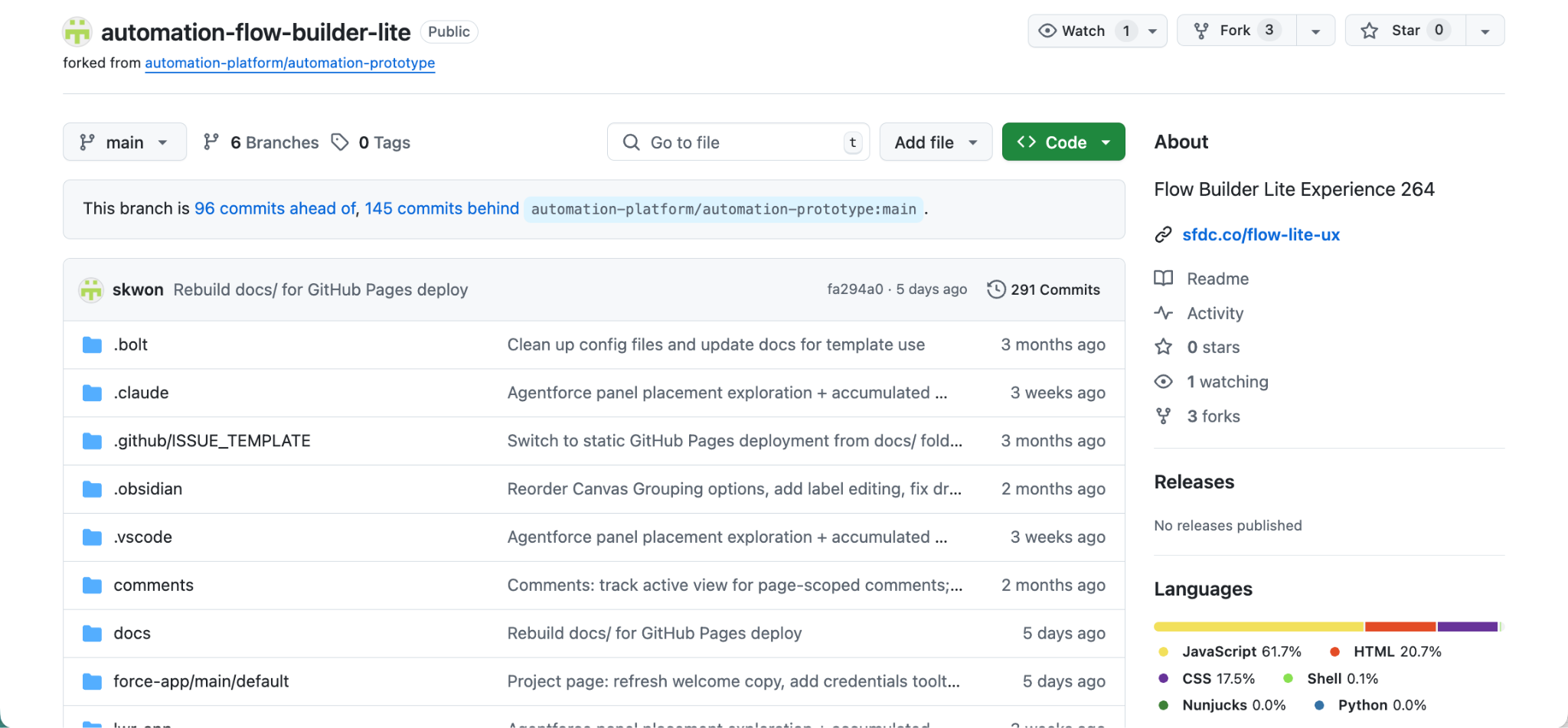Click the .claude folder icon

click(x=92, y=393)
